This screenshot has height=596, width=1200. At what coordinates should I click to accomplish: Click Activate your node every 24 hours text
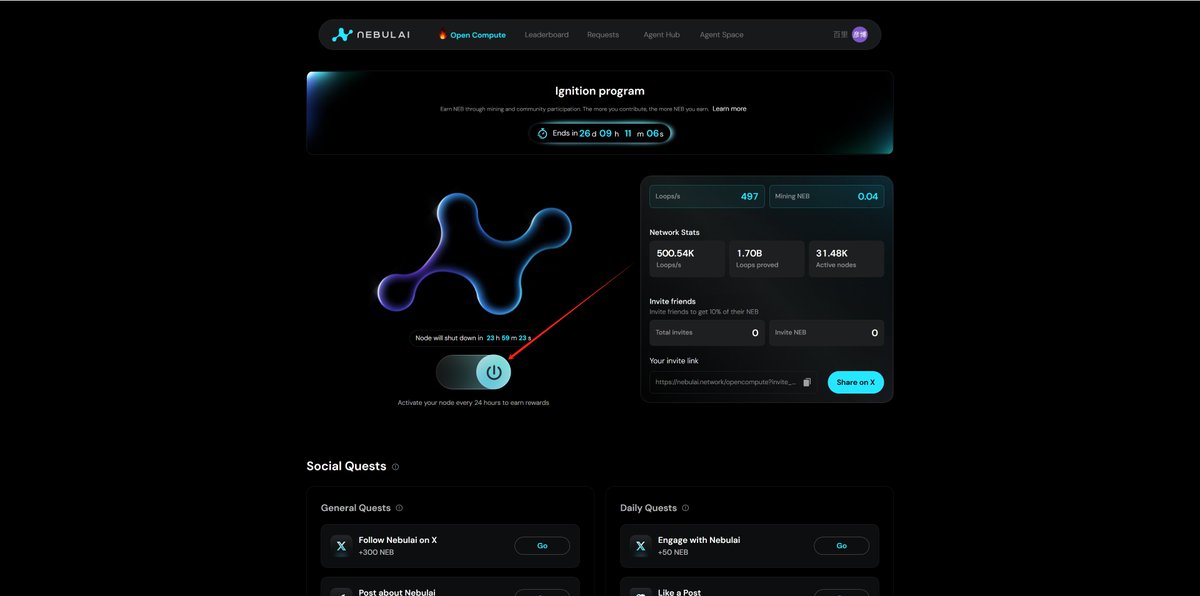coord(474,403)
